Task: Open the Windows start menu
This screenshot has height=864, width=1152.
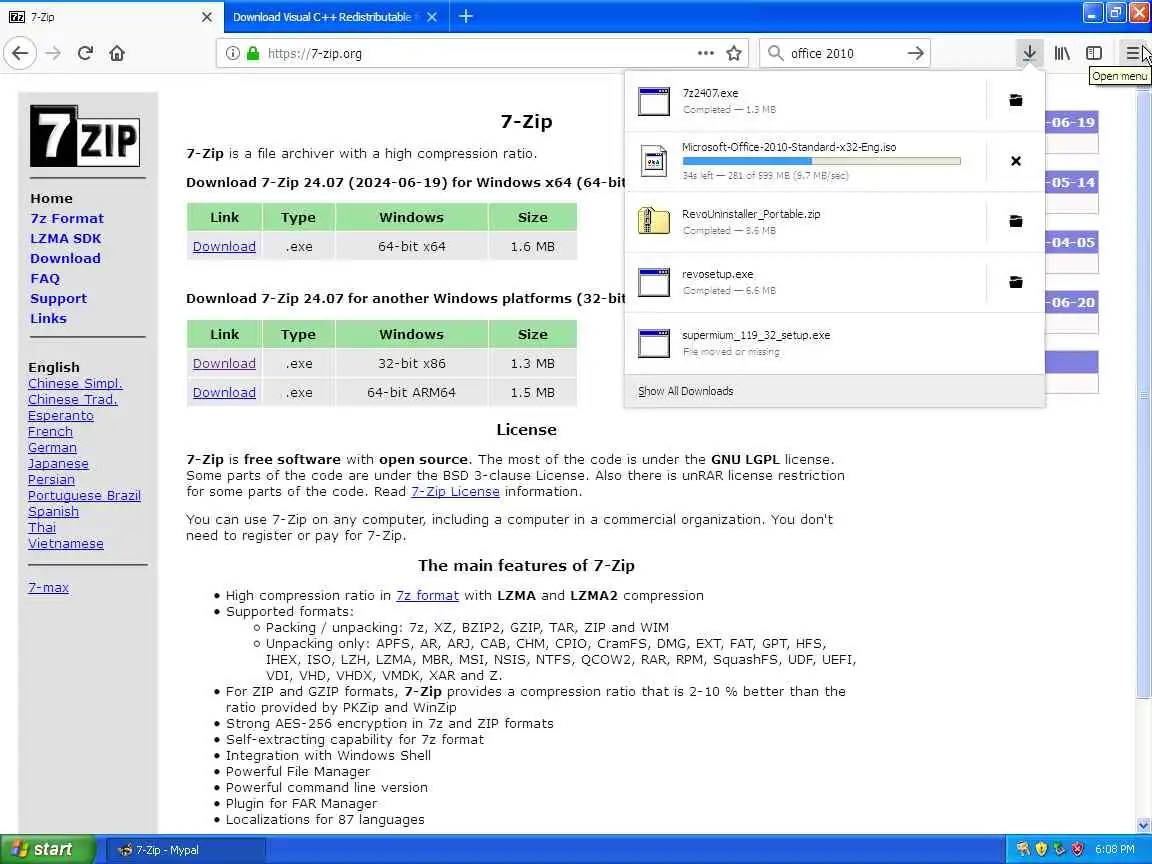Action: [x=47, y=849]
